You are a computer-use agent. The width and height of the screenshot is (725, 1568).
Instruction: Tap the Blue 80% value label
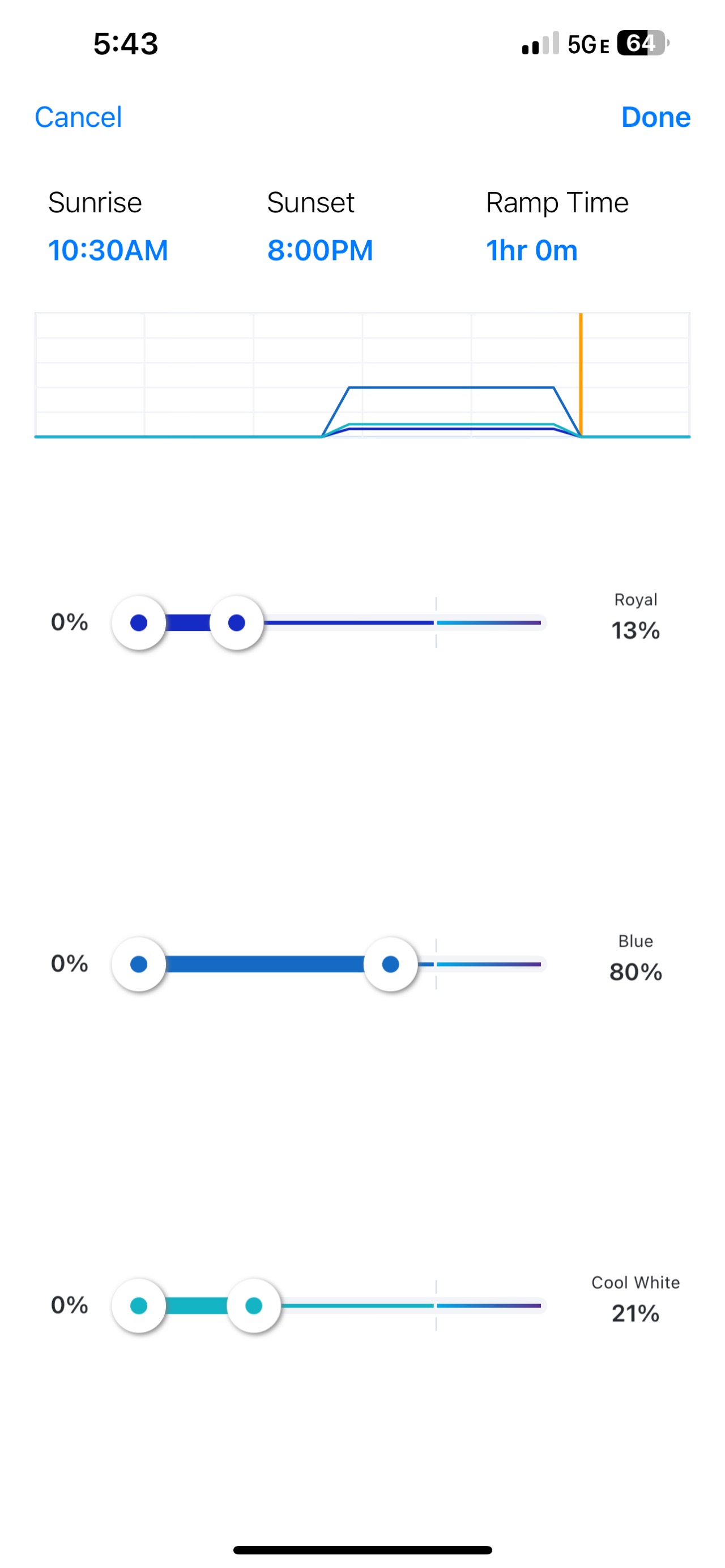636,972
